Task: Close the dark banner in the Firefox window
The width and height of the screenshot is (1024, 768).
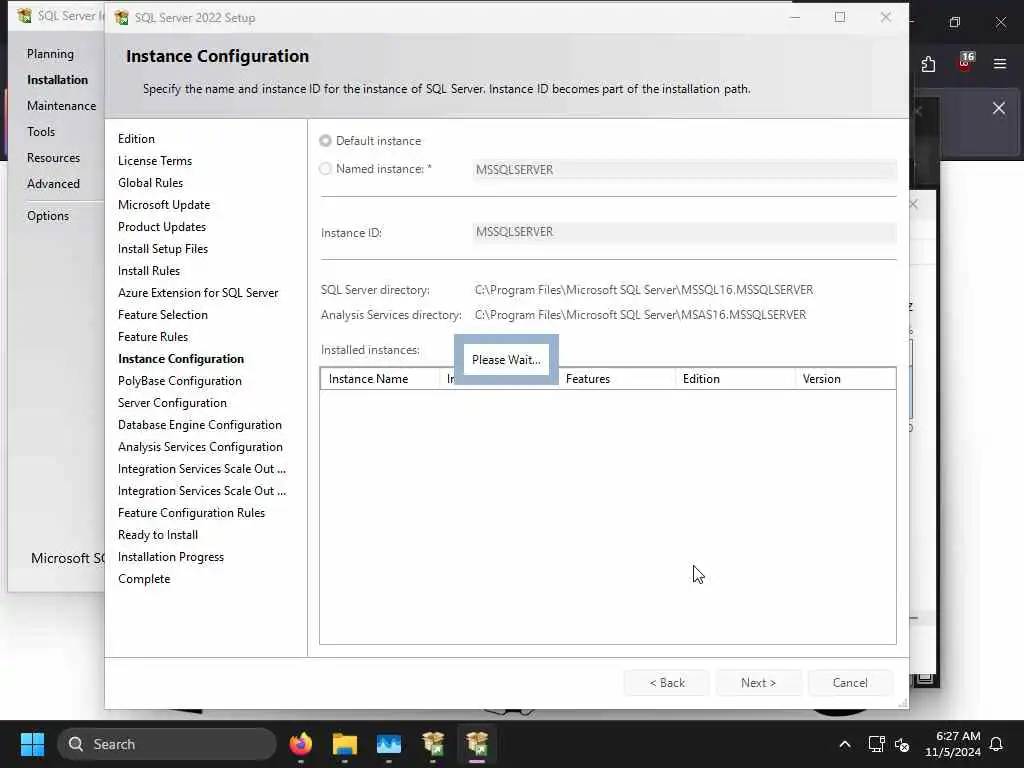Action: [999, 108]
